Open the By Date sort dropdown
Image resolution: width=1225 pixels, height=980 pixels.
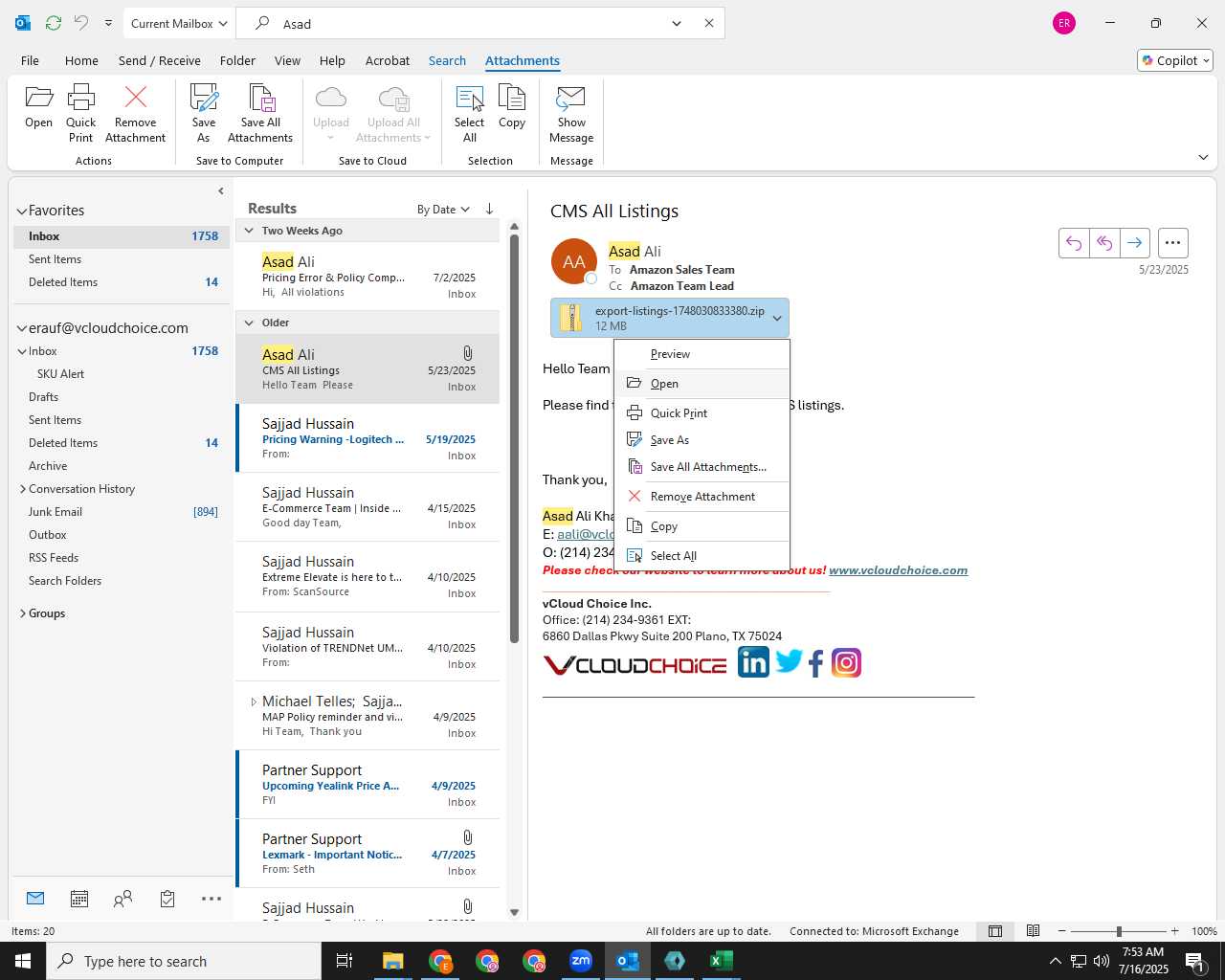tap(443, 209)
